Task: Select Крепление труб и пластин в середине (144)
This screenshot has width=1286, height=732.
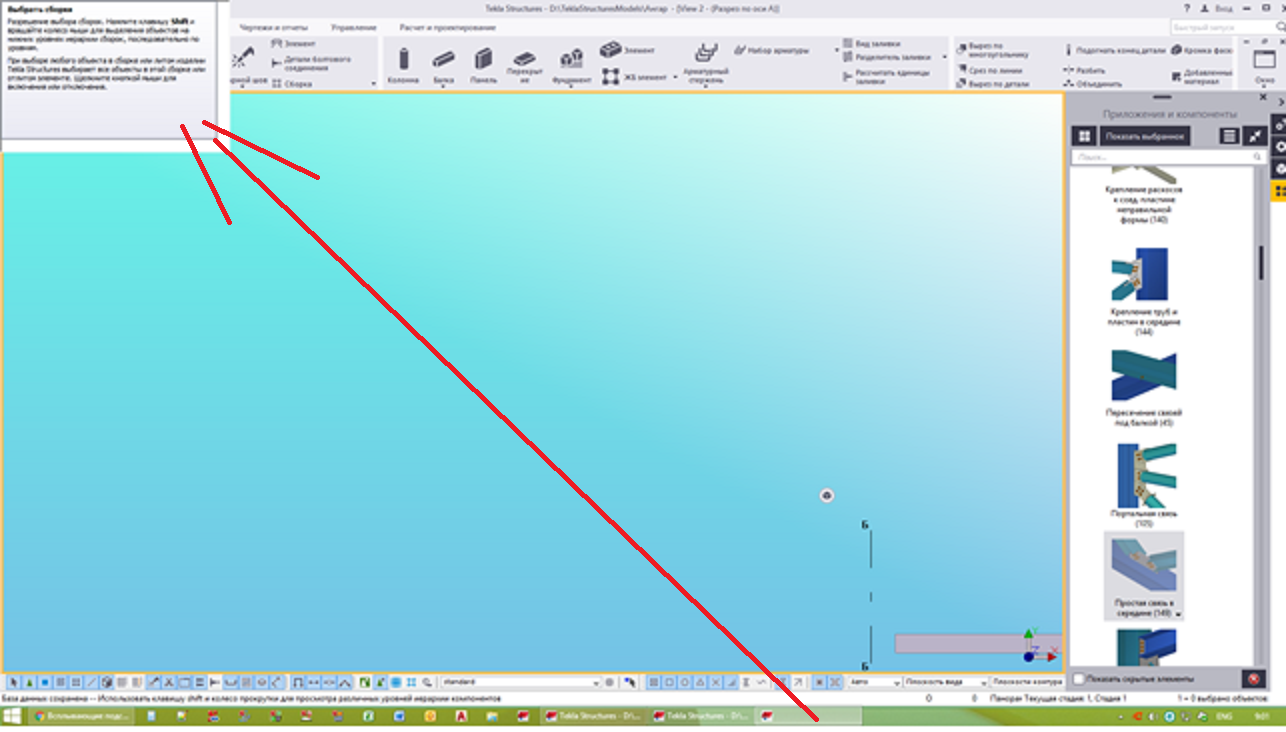Action: 1145,291
